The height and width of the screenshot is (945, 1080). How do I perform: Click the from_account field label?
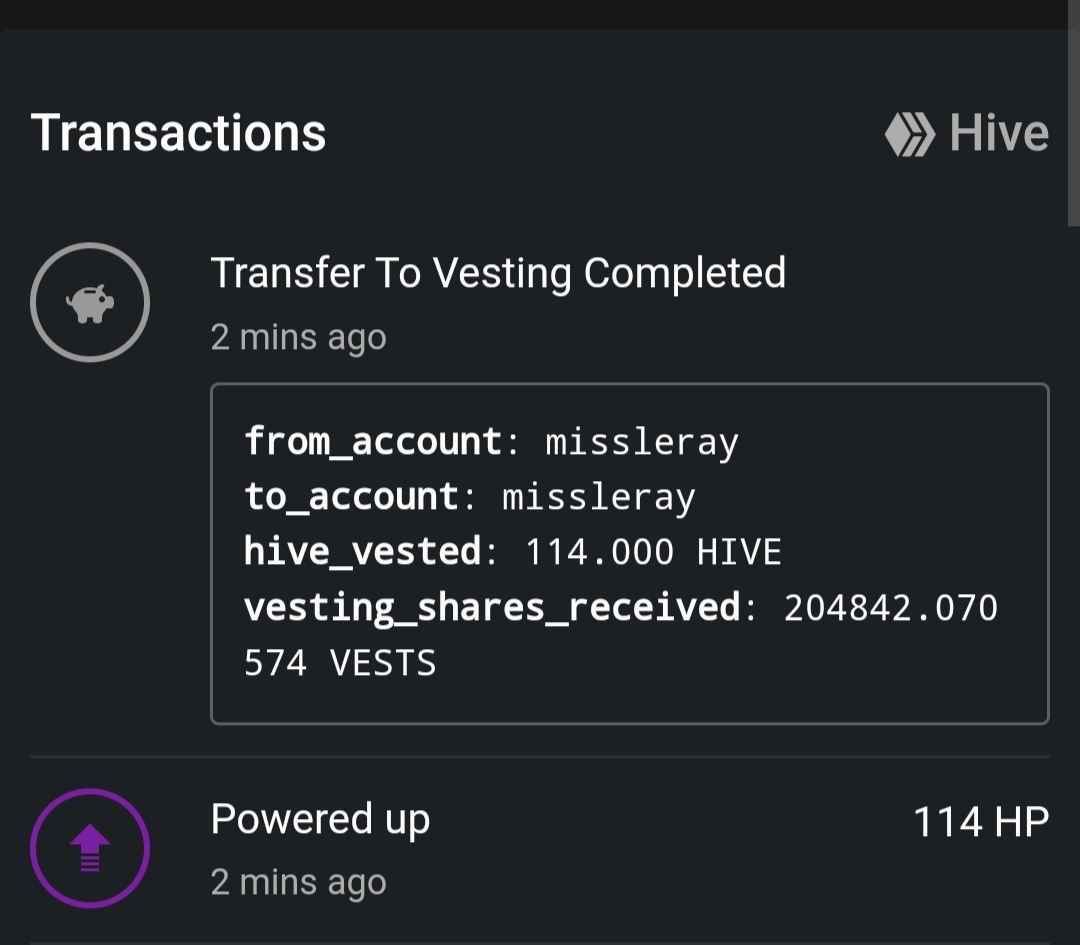tap(373, 442)
